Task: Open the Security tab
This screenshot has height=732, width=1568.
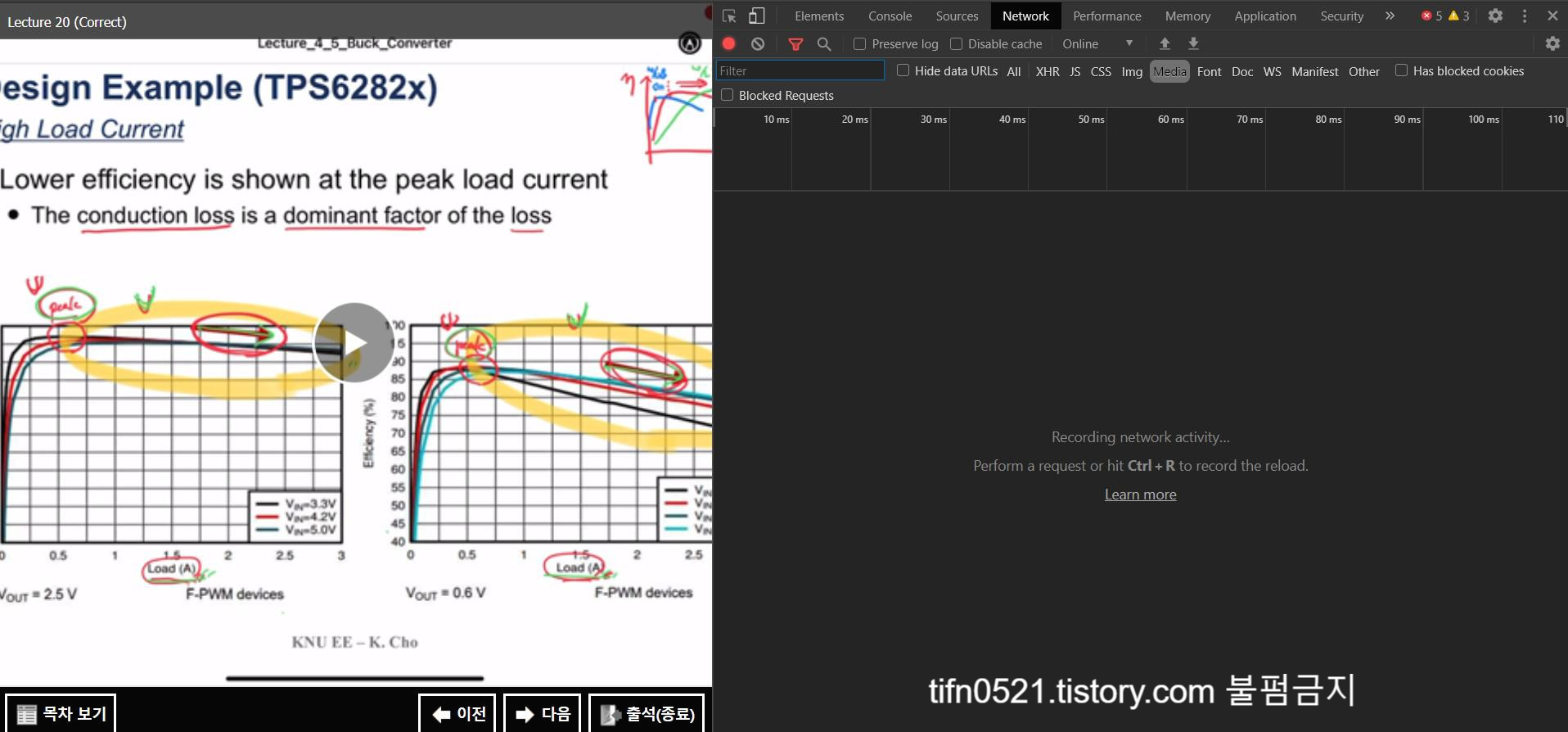Action: 1341,16
